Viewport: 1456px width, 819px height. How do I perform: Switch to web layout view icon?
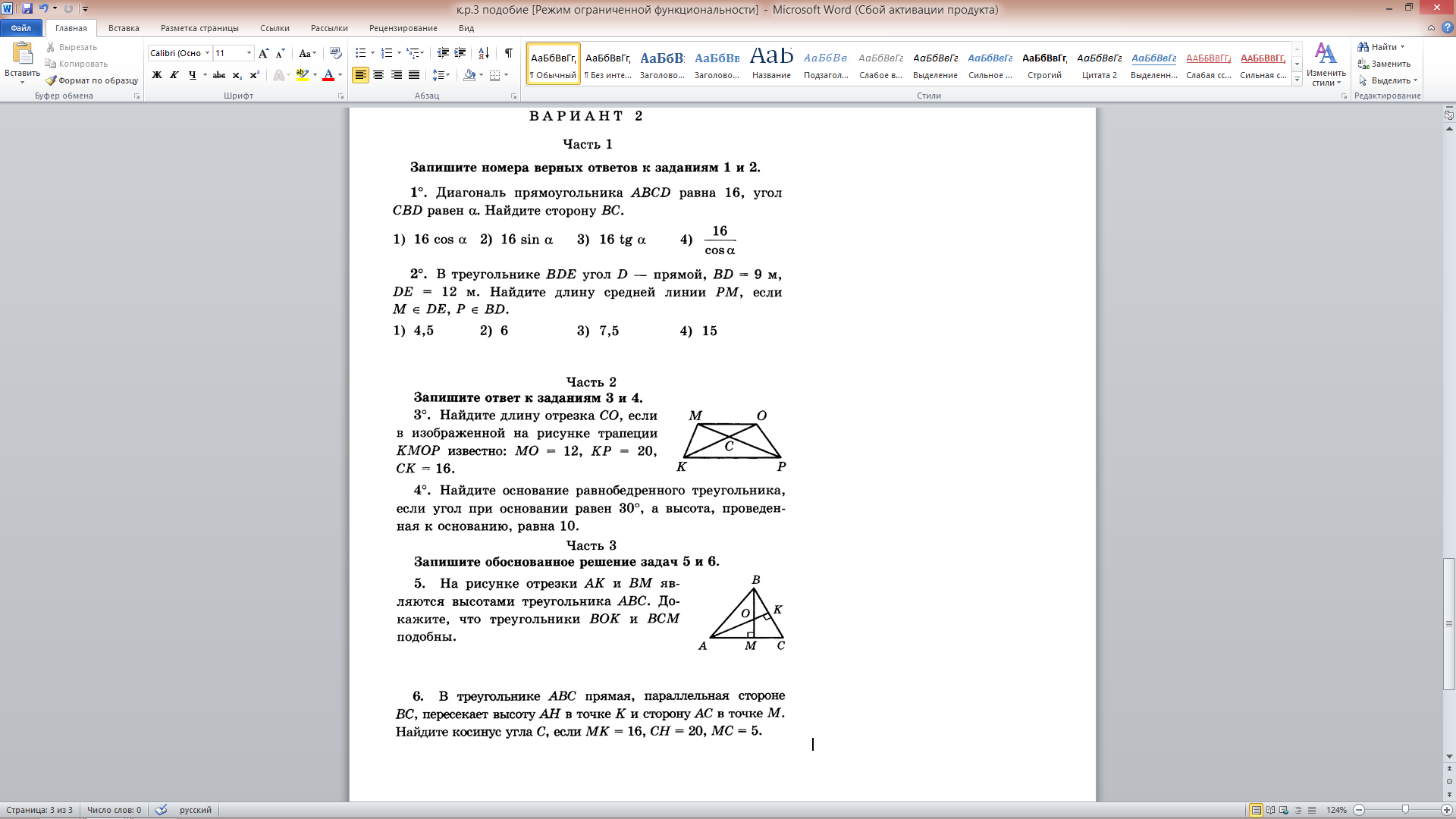point(1284,810)
